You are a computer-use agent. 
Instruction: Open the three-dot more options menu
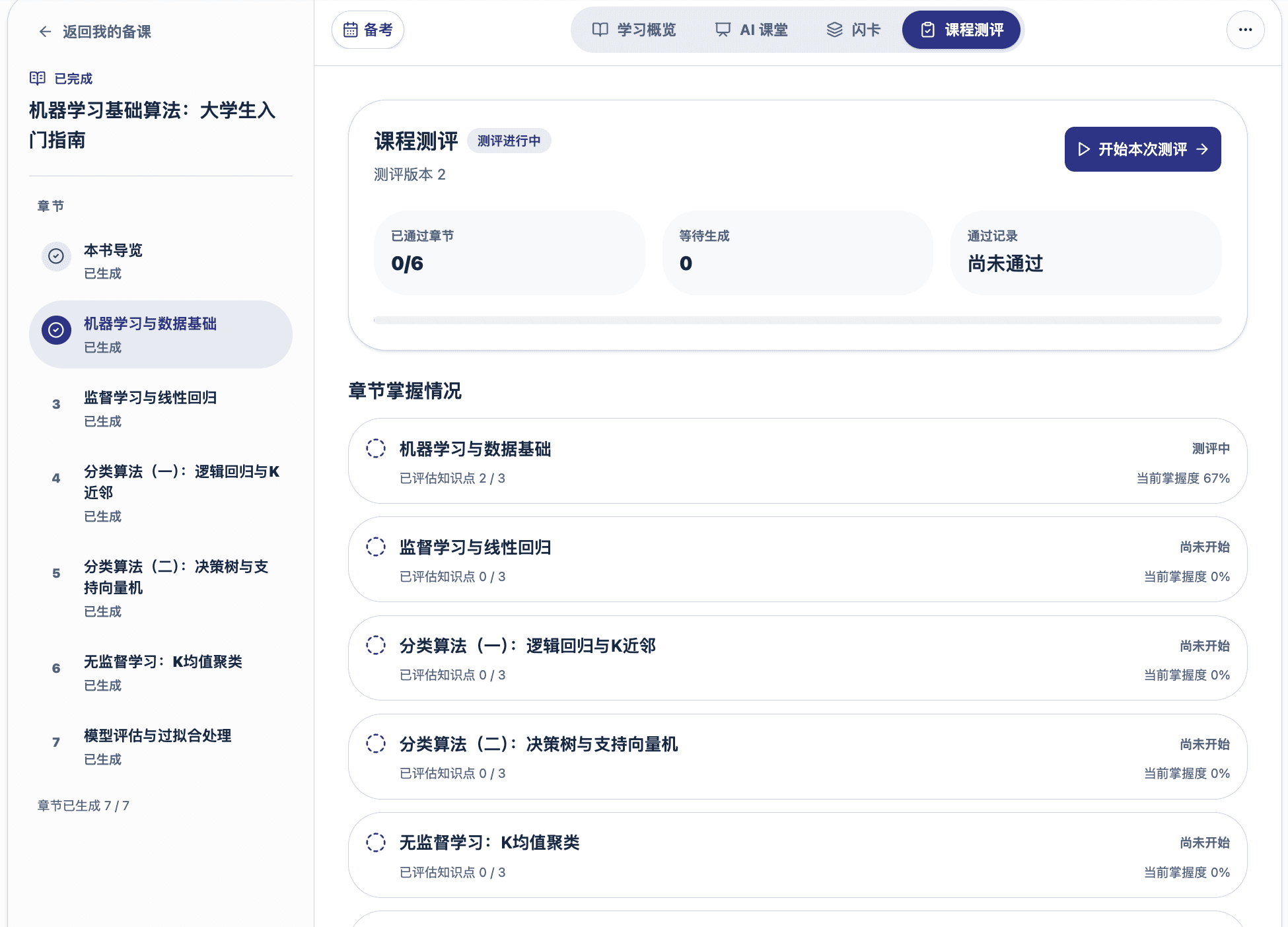tap(1246, 30)
